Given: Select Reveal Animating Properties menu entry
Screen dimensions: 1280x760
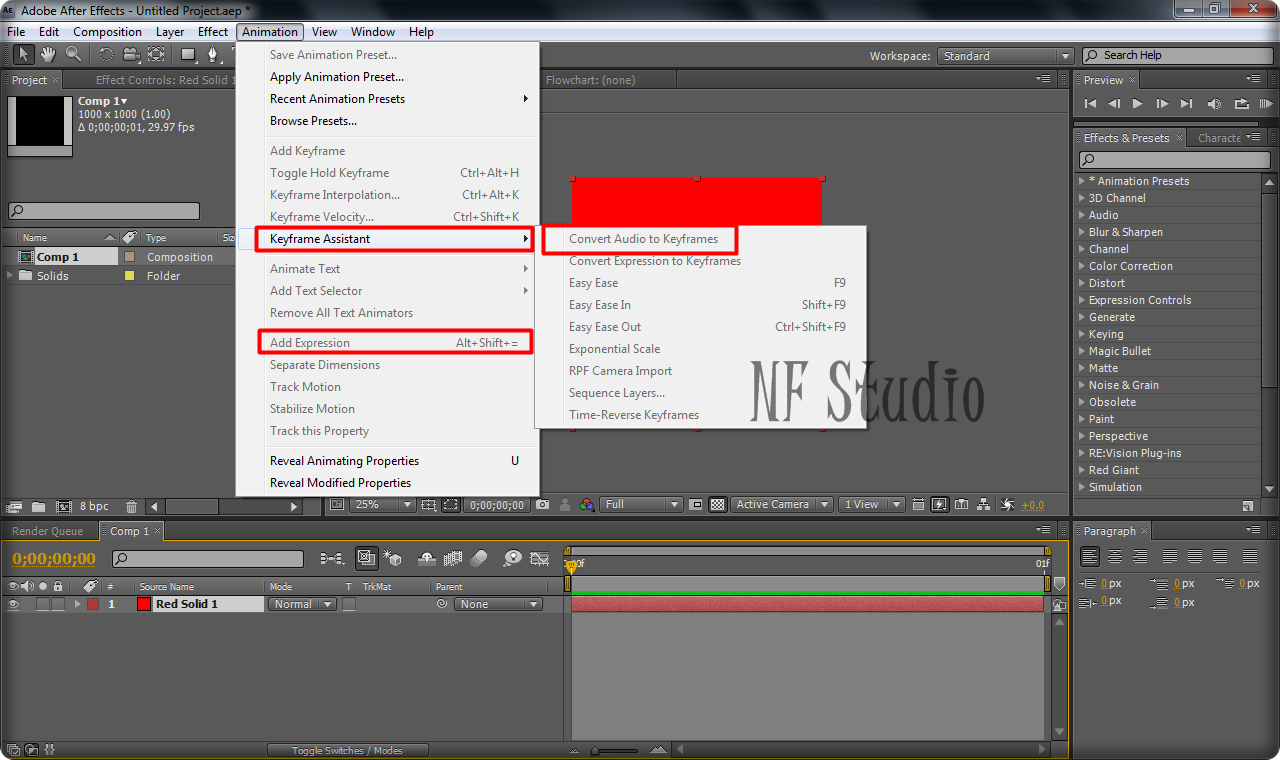Looking at the screenshot, I should (387, 461).
